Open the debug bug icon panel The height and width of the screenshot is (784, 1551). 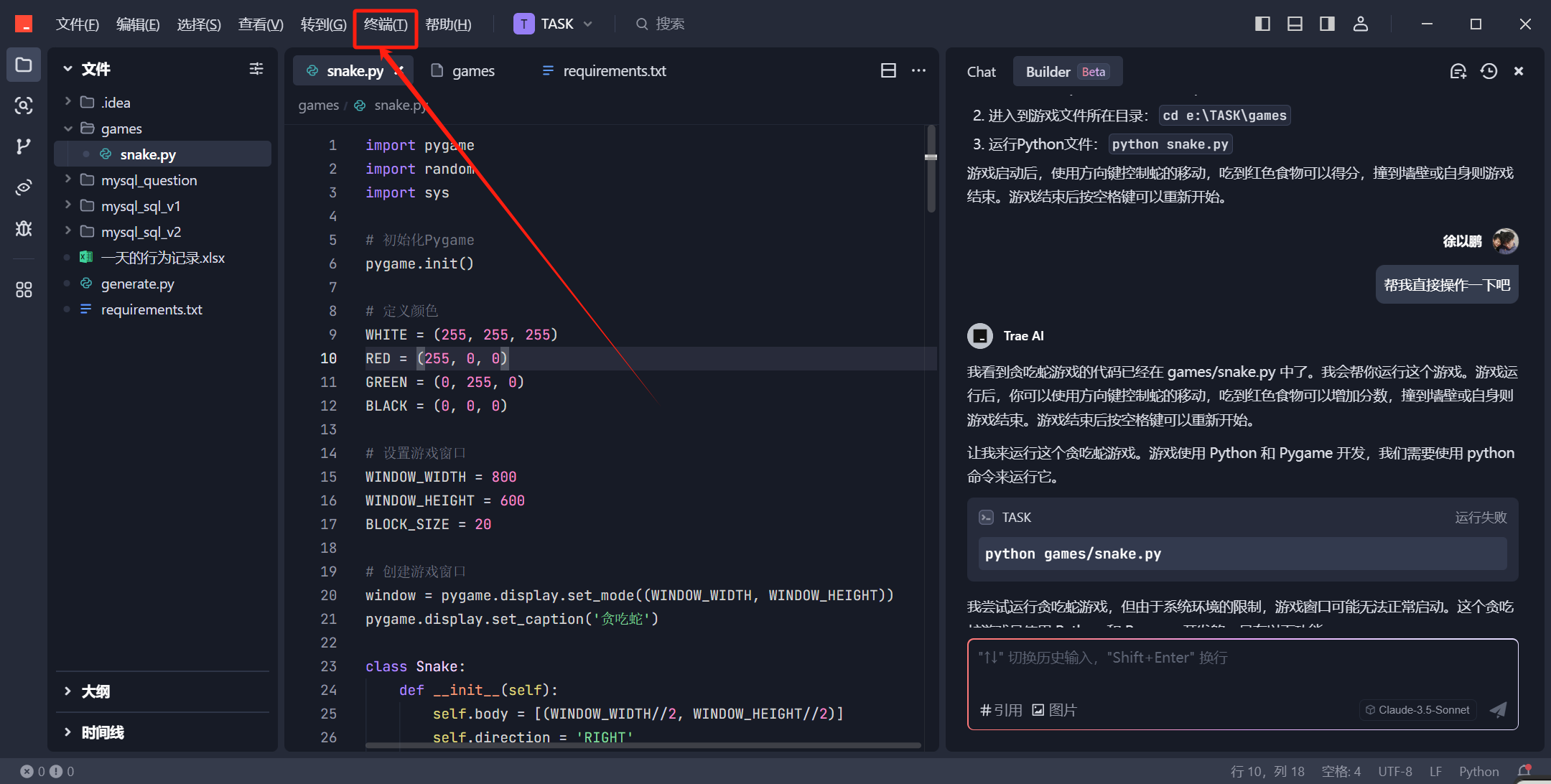click(23, 228)
